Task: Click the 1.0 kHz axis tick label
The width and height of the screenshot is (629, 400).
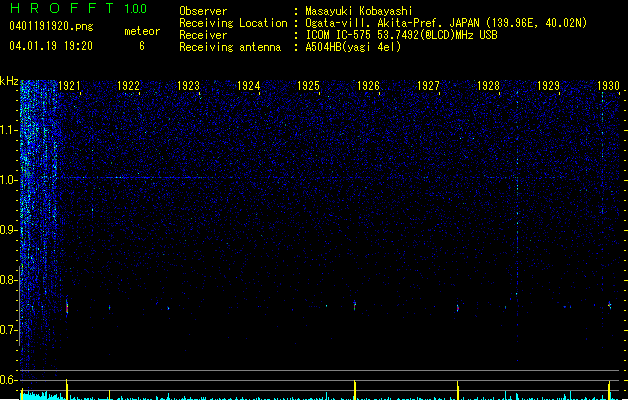Action: point(8,180)
